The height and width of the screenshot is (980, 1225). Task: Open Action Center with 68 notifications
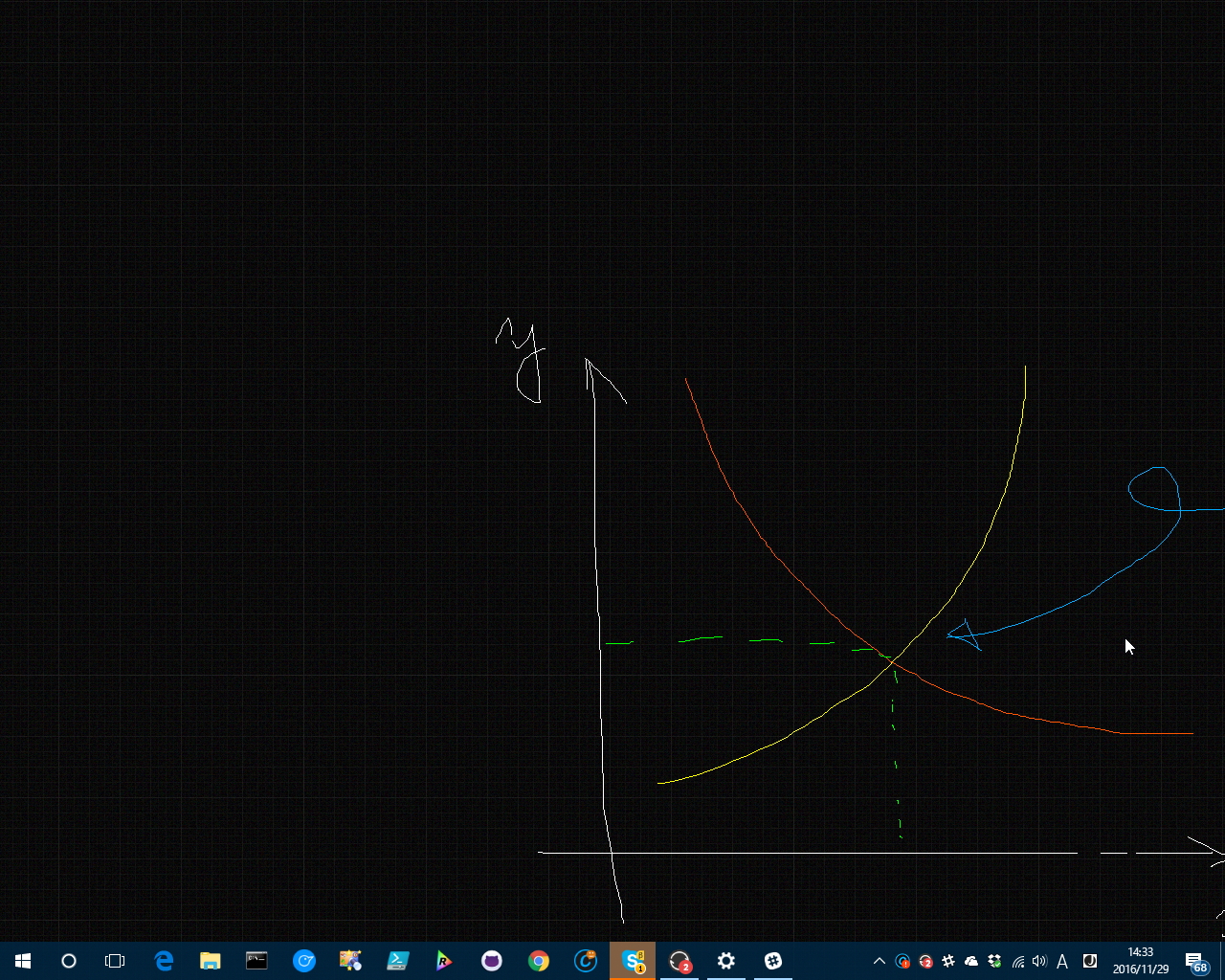1196,961
